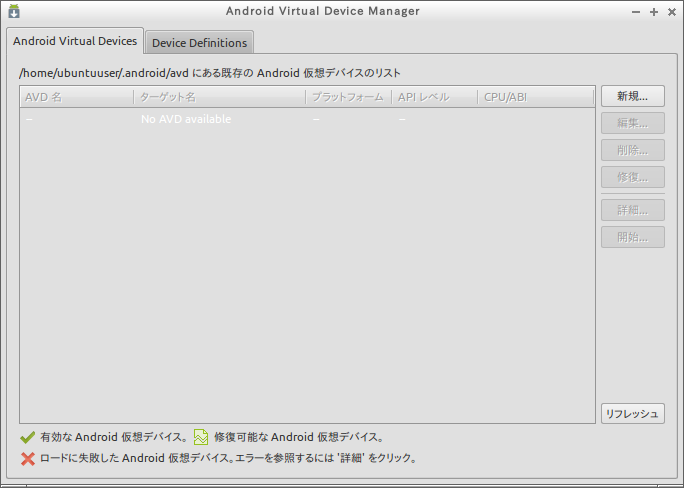Maximize the window with the plus button
The width and height of the screenshot is (684, 488).
[654, 12]
